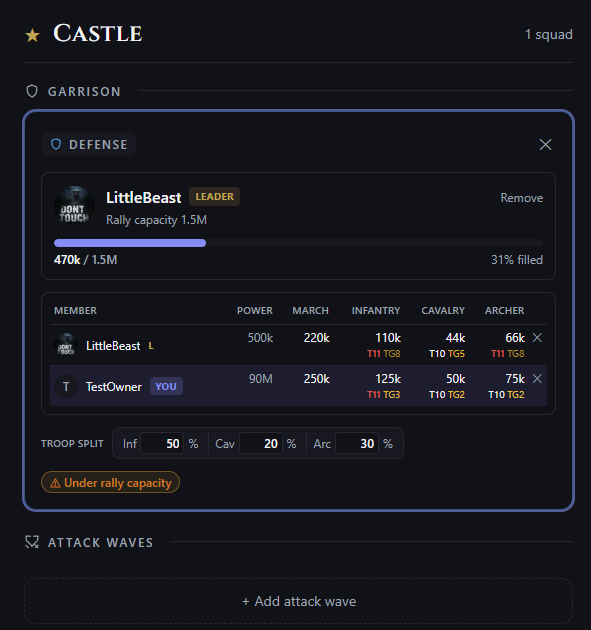
Task: Click LittleBeast's small avatar in member table
Action: pos(66,345)
